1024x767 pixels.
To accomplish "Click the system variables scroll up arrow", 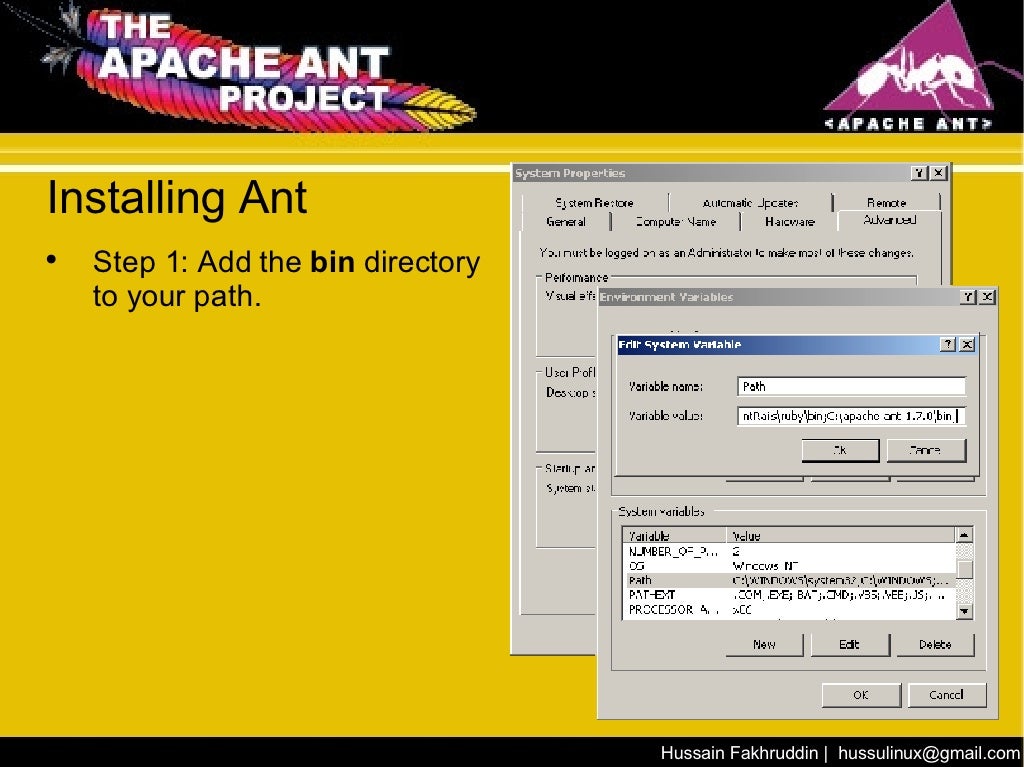I will [965, 535].
